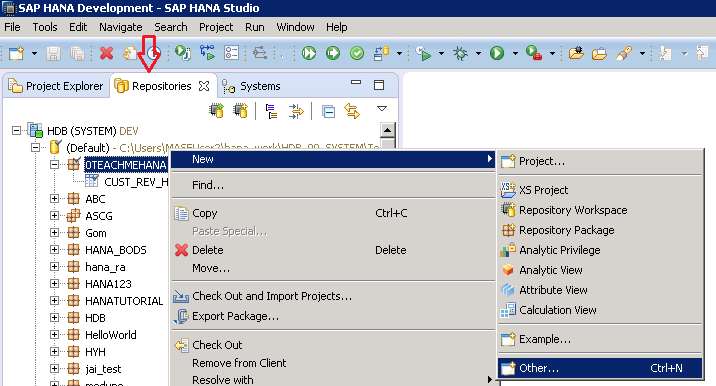Screen dimensions: 716x386
Task: Click the Run External Tools toolbox icon
Action: pos(534,53)
